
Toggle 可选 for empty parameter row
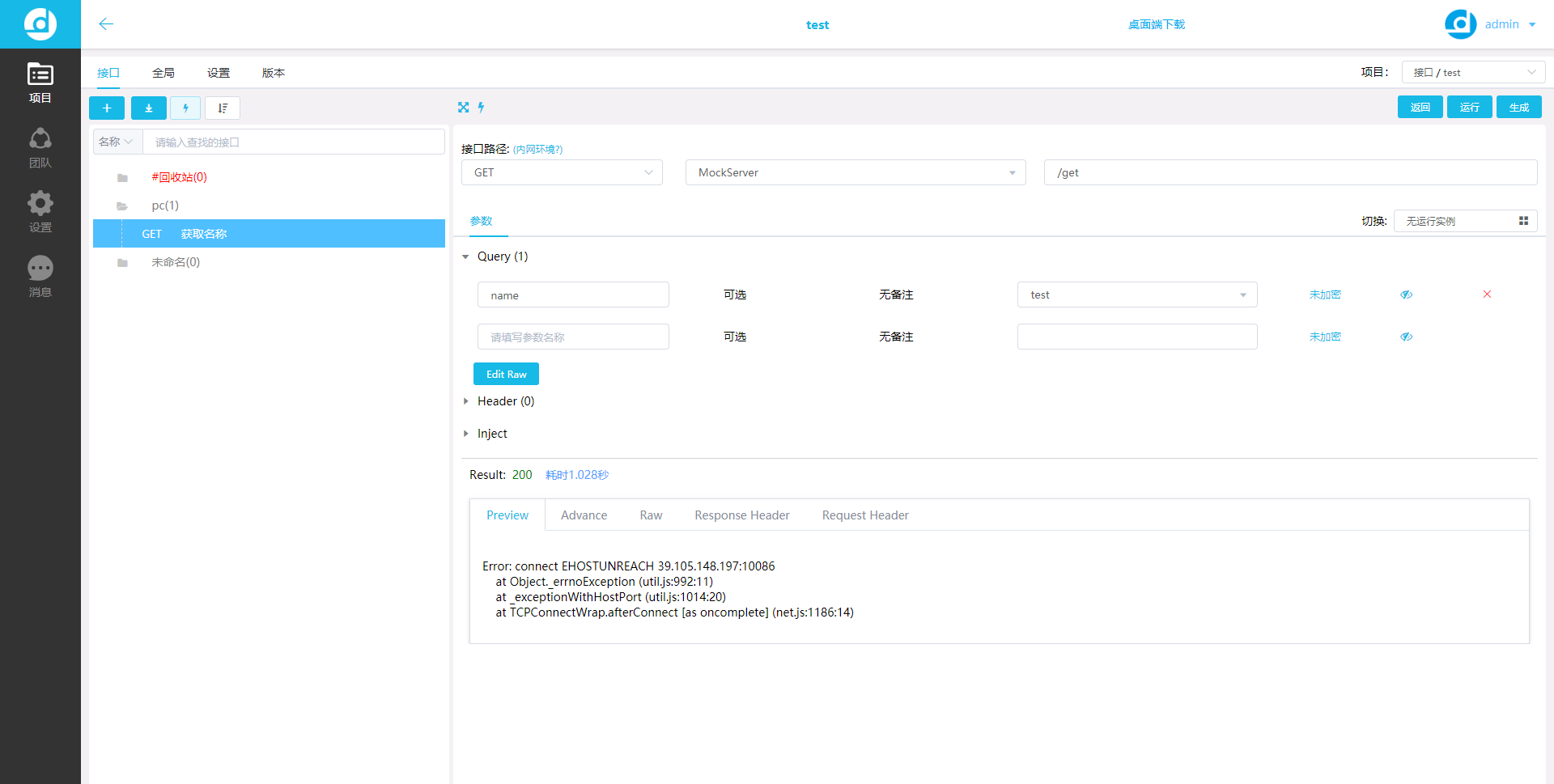(x=735, y=337)
